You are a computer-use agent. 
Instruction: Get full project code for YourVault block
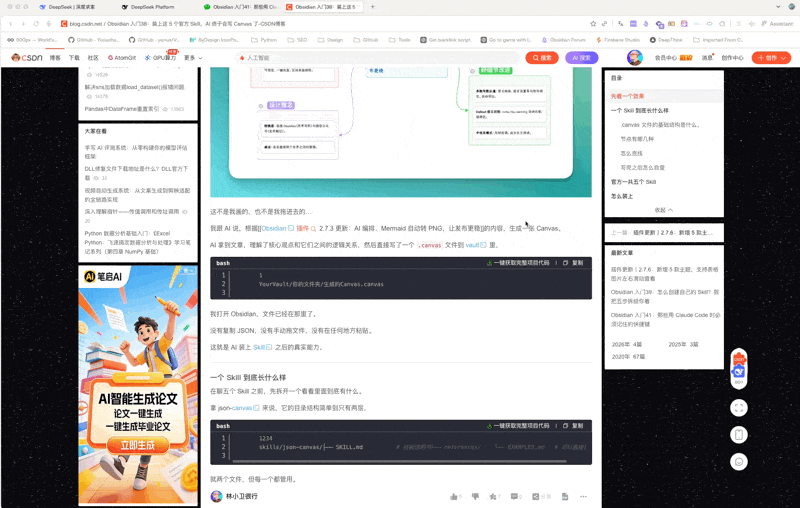click(x=518, y=263)
